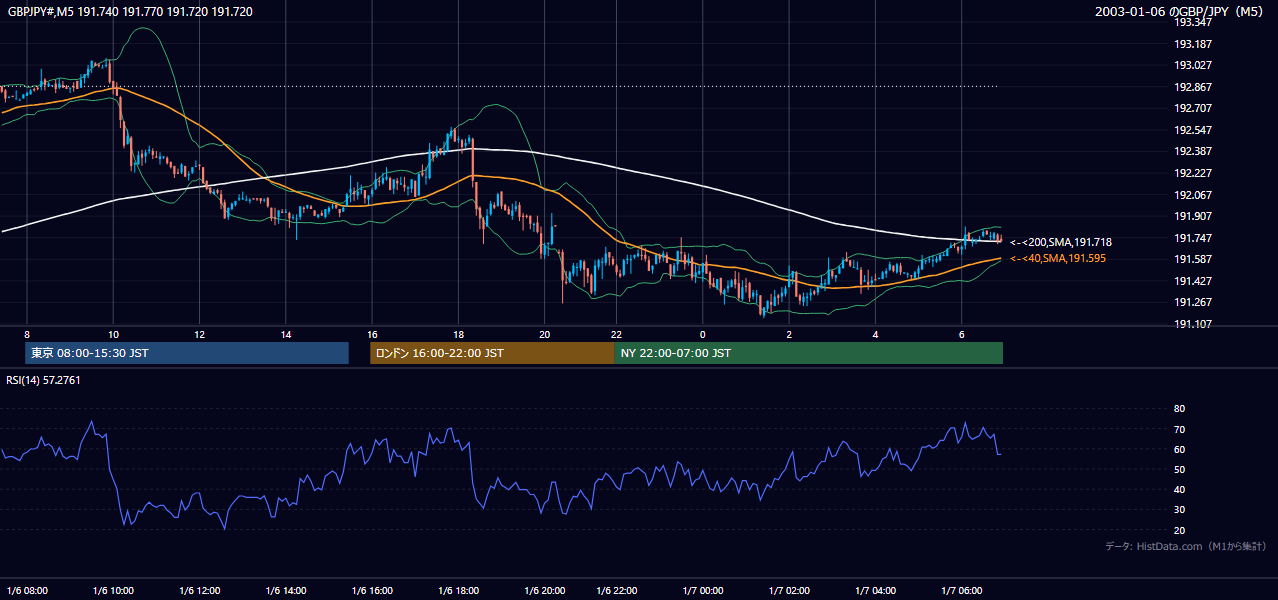
Task: Click the 1/6 18:00 bottom time label
Action: 458,590
